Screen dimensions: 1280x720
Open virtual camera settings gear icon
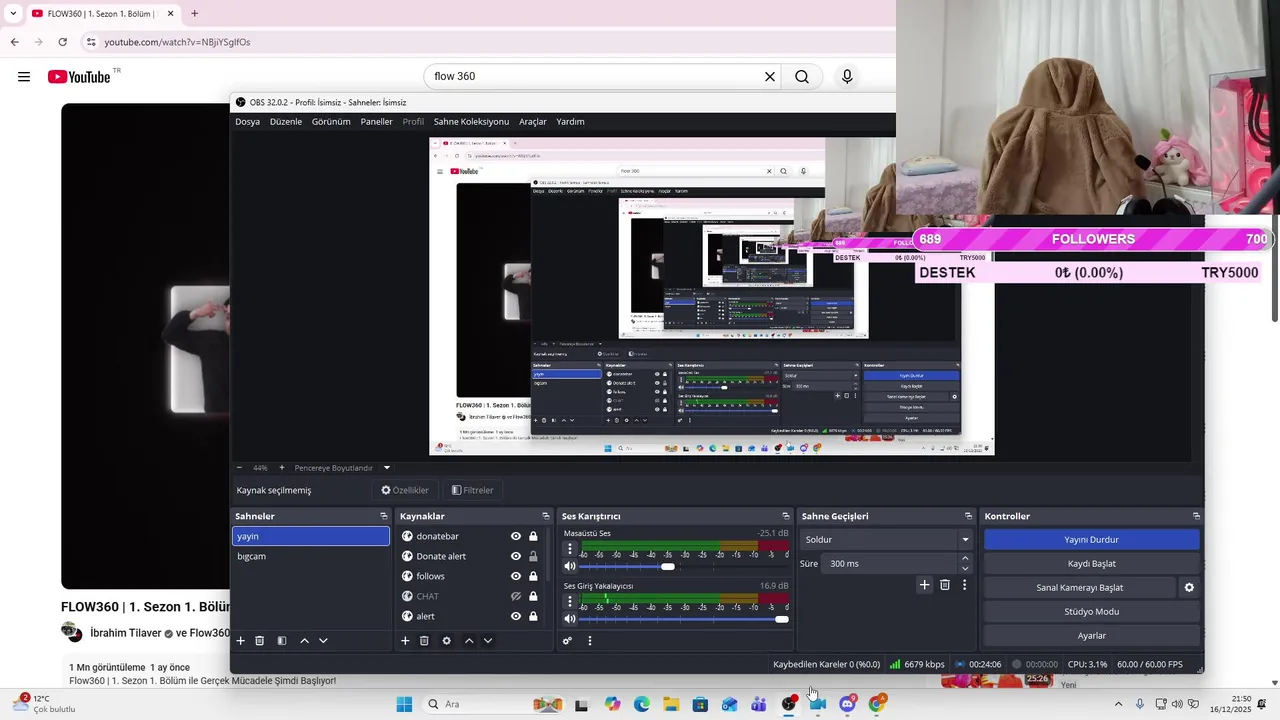1189,588
